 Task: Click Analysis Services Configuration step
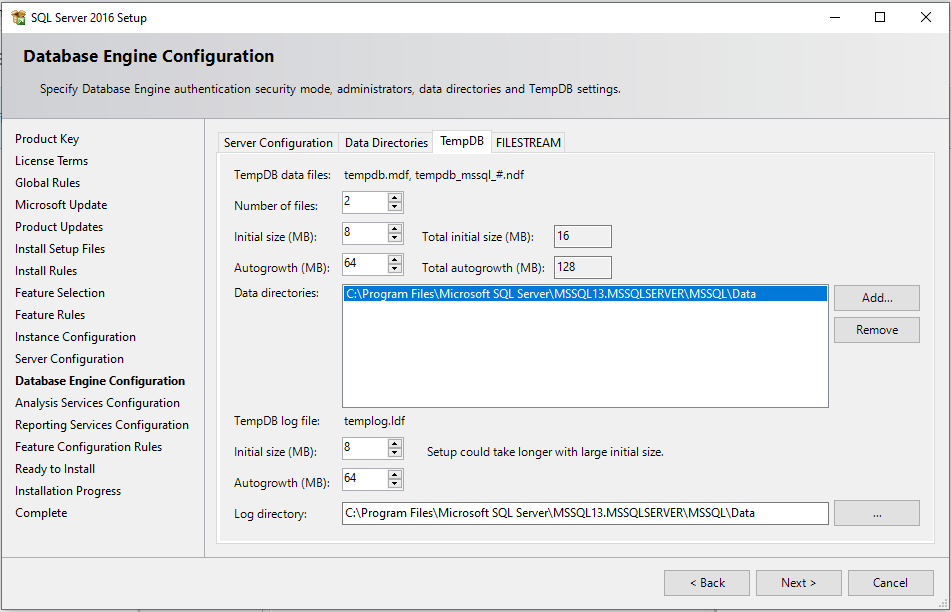(x=98, y=403)
